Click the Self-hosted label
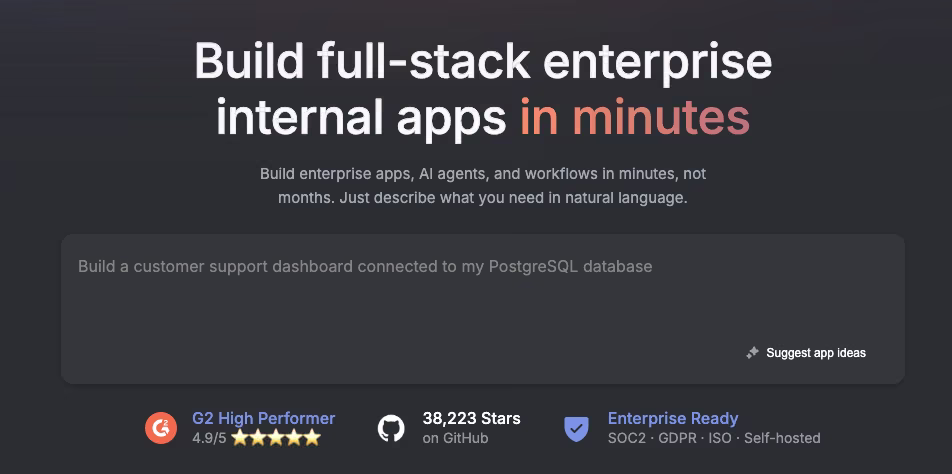Image resolution: width=952 pixels, height=474 pixels. [782, 438]
